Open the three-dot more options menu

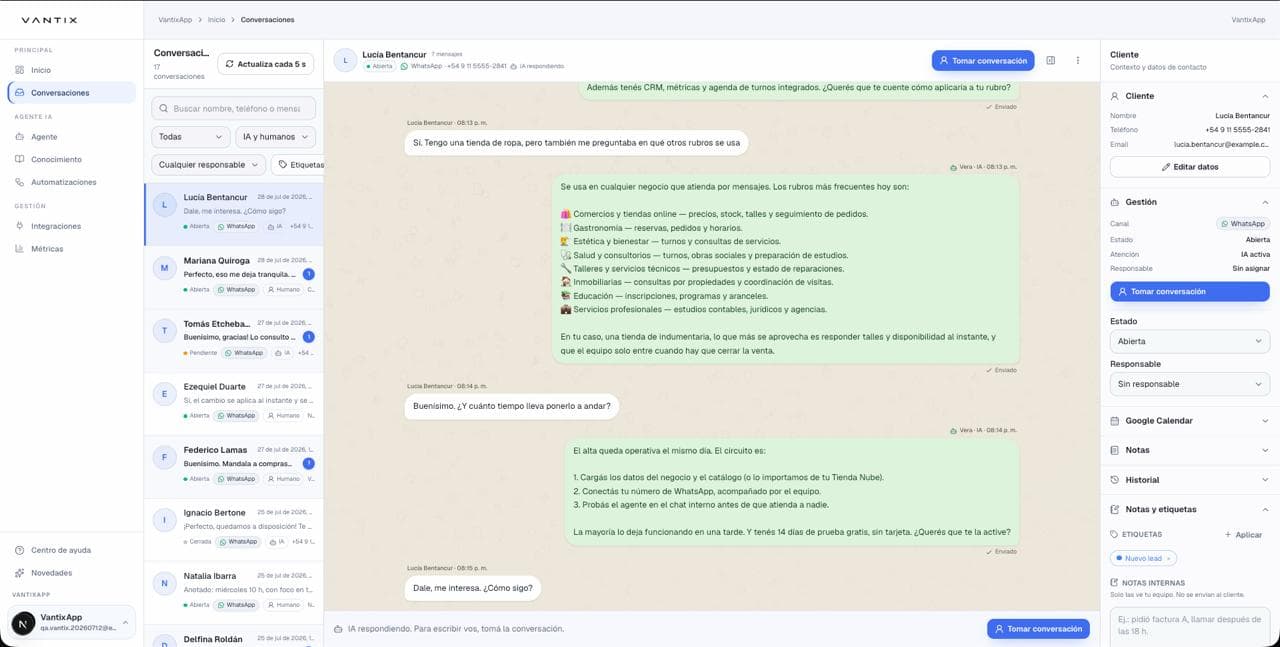click(x=1078, y=60)
